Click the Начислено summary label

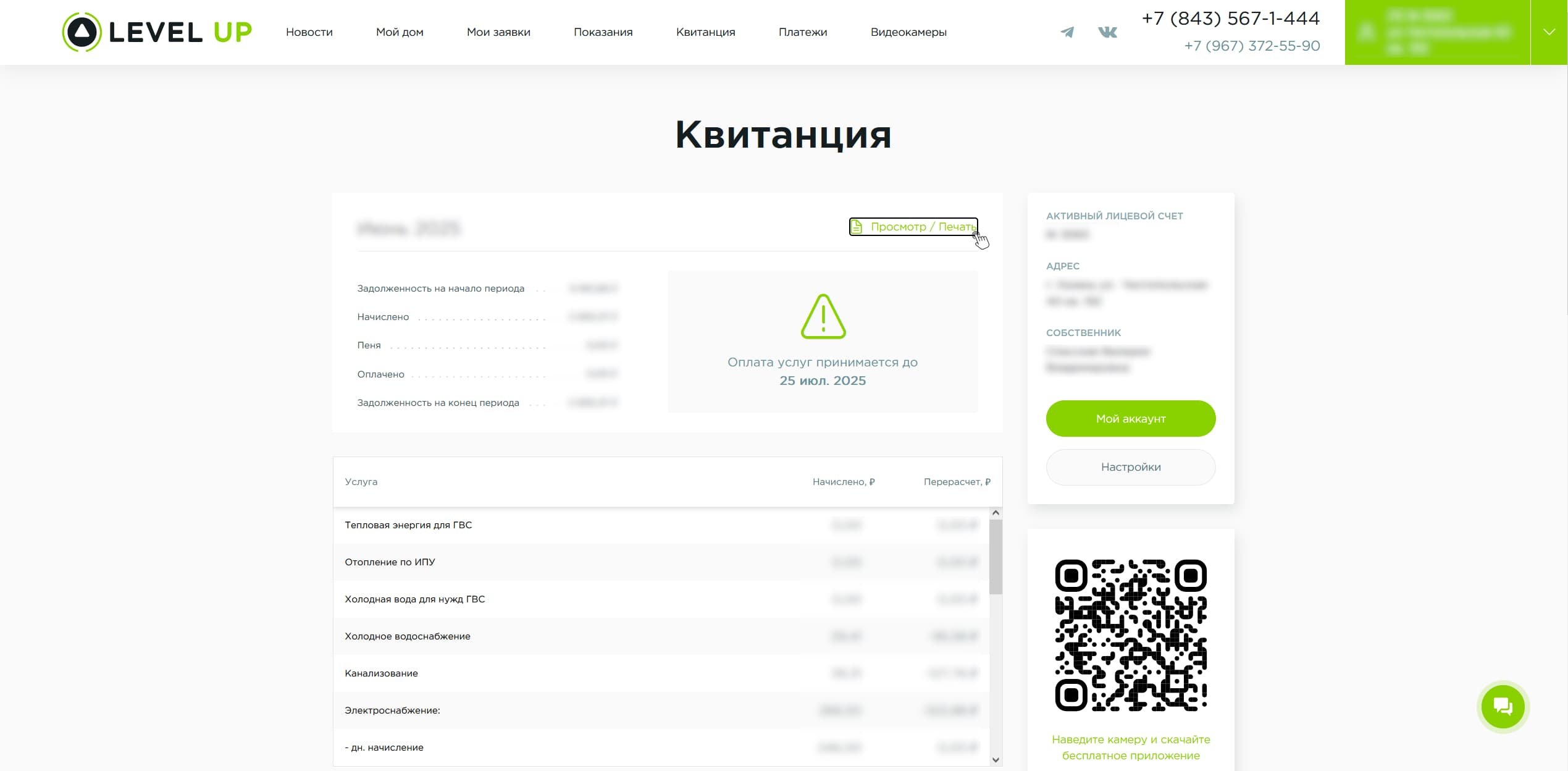coord(383,317)
